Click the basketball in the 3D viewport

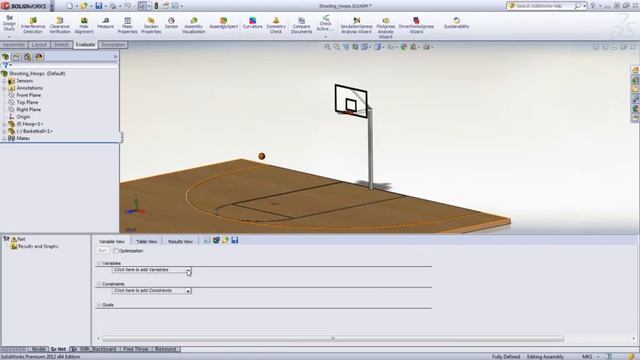point(262,156)
